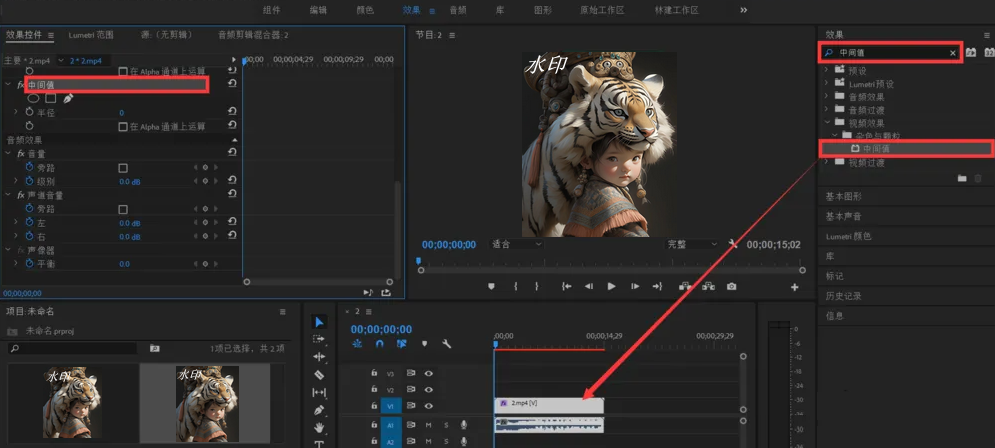
Task: Select the Razor tool
Action: pos(319,375)
